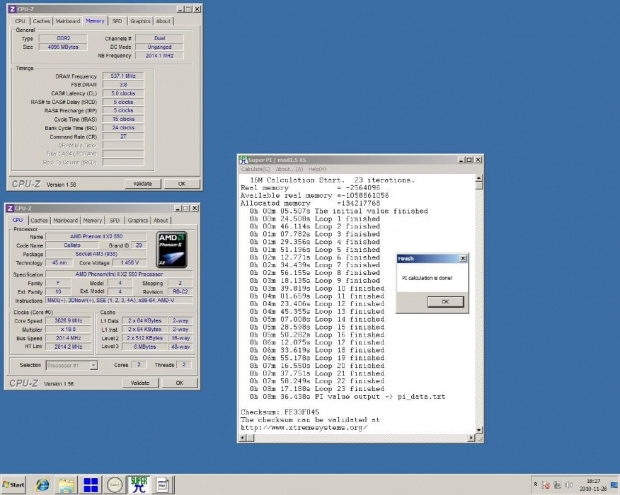Click the Checksum: FF33F045 line
The width and height of the screenshot is (620, 495).
point(280,412)
